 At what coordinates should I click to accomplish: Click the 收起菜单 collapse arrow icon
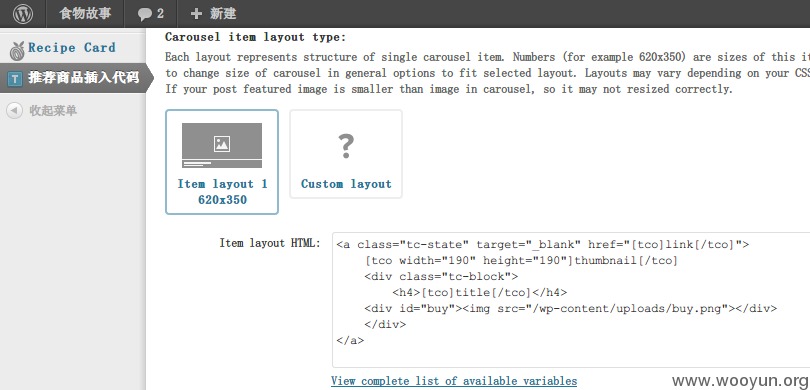tap(14, 111)
